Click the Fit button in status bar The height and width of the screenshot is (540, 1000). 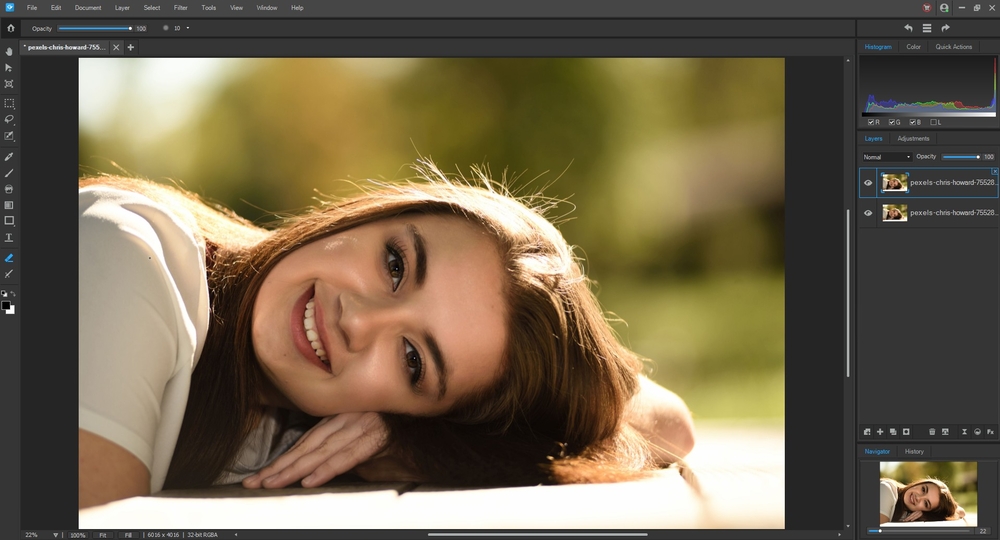click(x=103, y=535)
